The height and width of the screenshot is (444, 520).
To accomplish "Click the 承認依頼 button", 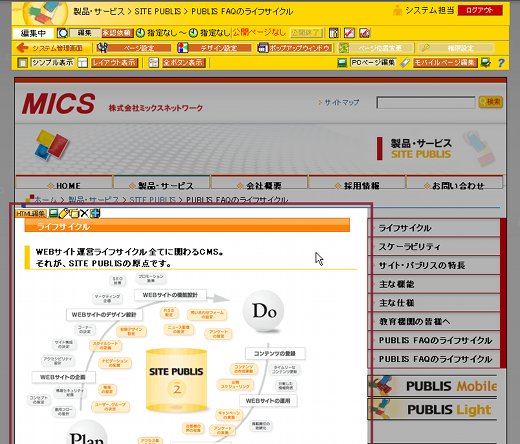I will coord(117,33).
